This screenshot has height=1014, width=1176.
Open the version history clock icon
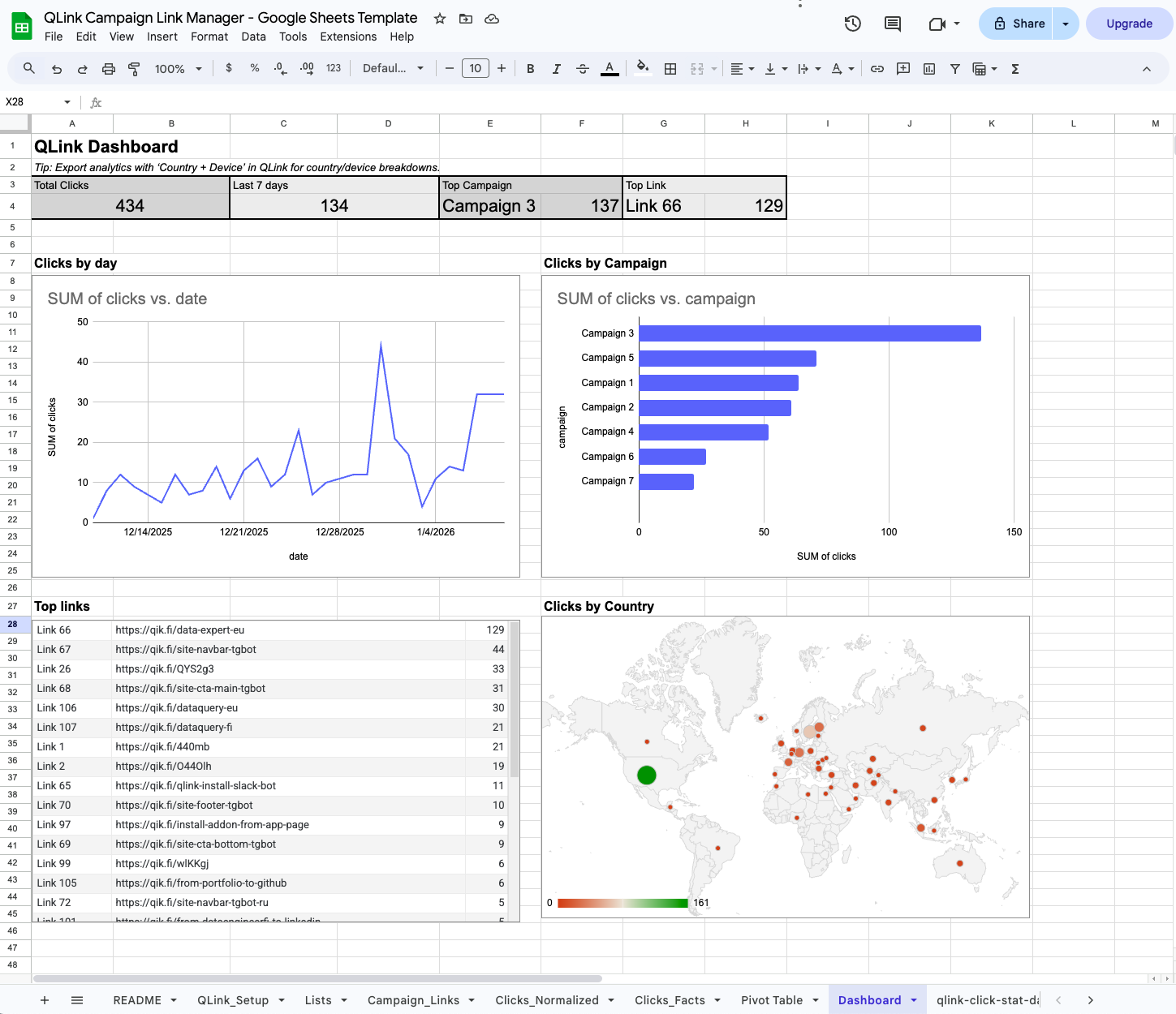point(852,24)
